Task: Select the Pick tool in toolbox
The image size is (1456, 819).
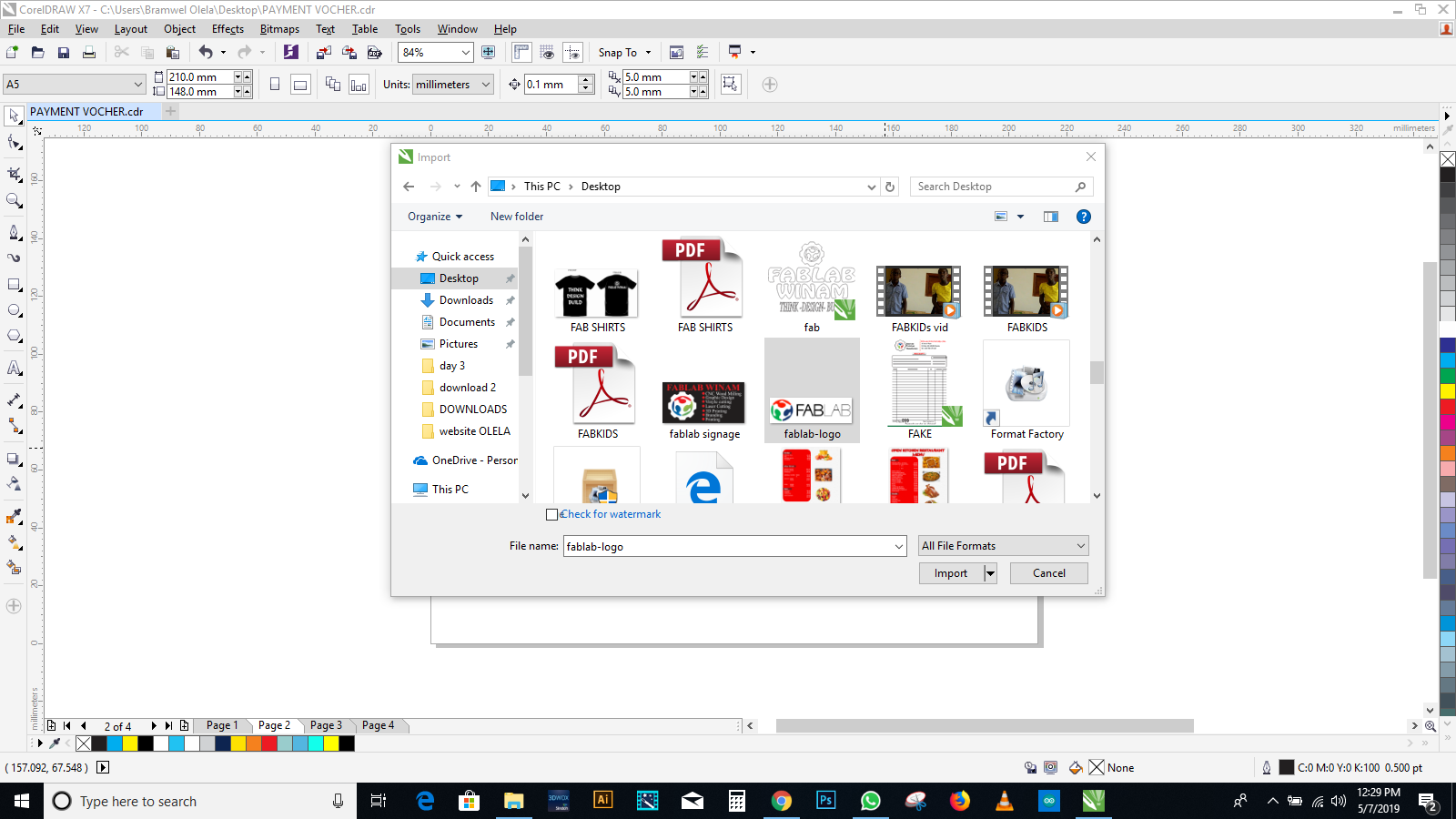Action: [x=14, y=116]
